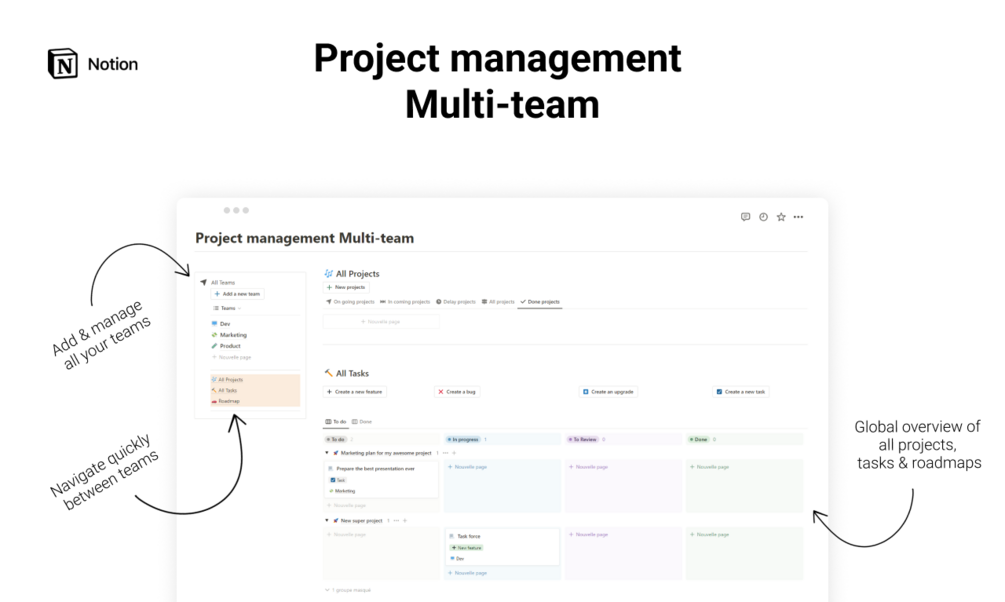Screen dimensions: 1005x602
Task: Switch to Delay projects tab
Action: (x=456, y=302)
